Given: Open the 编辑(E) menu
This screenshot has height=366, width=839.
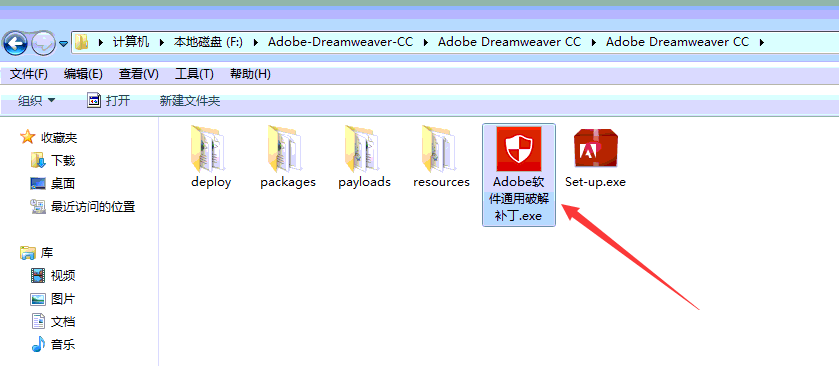Looking at the screenshot, I should coord(83,74).
